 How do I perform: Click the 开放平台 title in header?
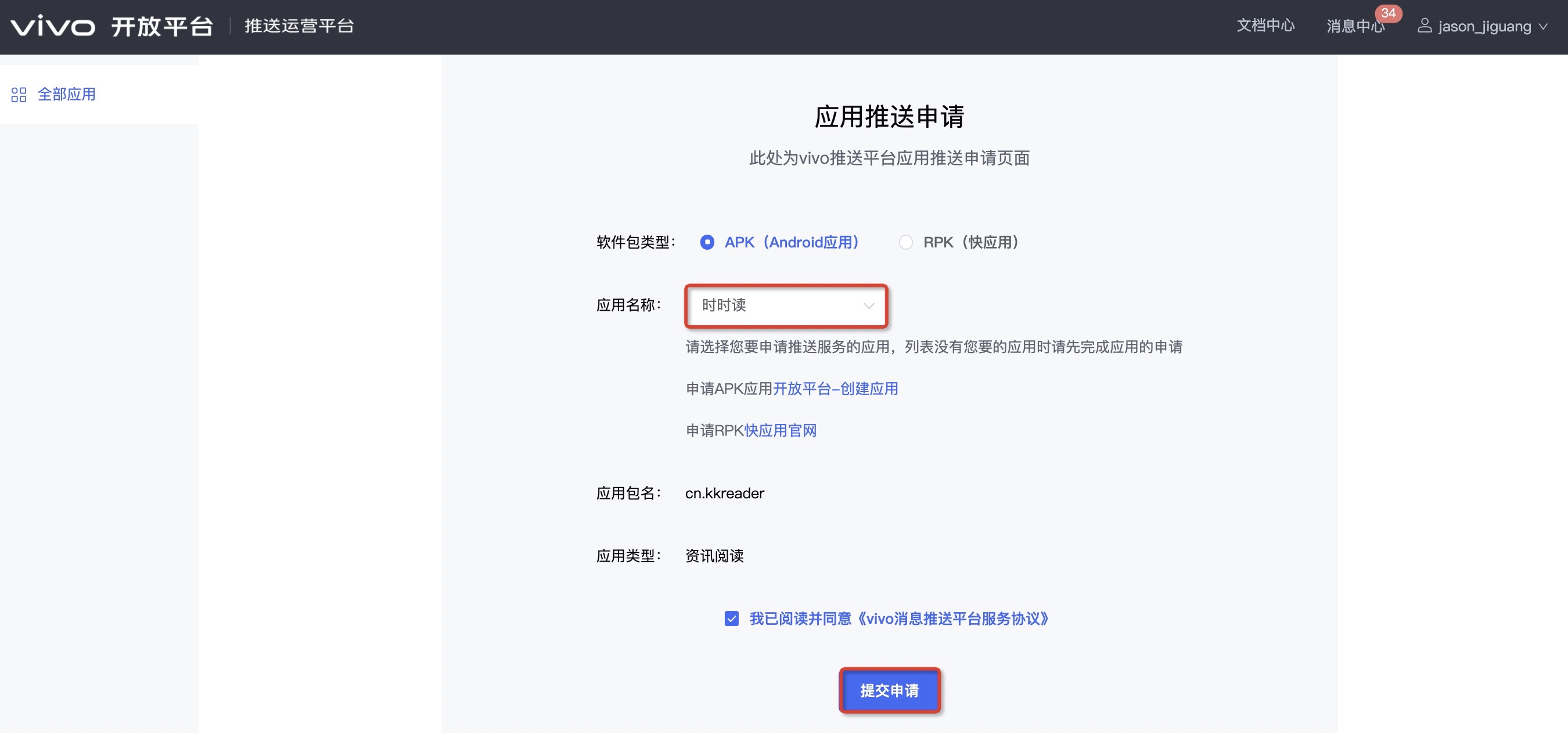[162, 26]
